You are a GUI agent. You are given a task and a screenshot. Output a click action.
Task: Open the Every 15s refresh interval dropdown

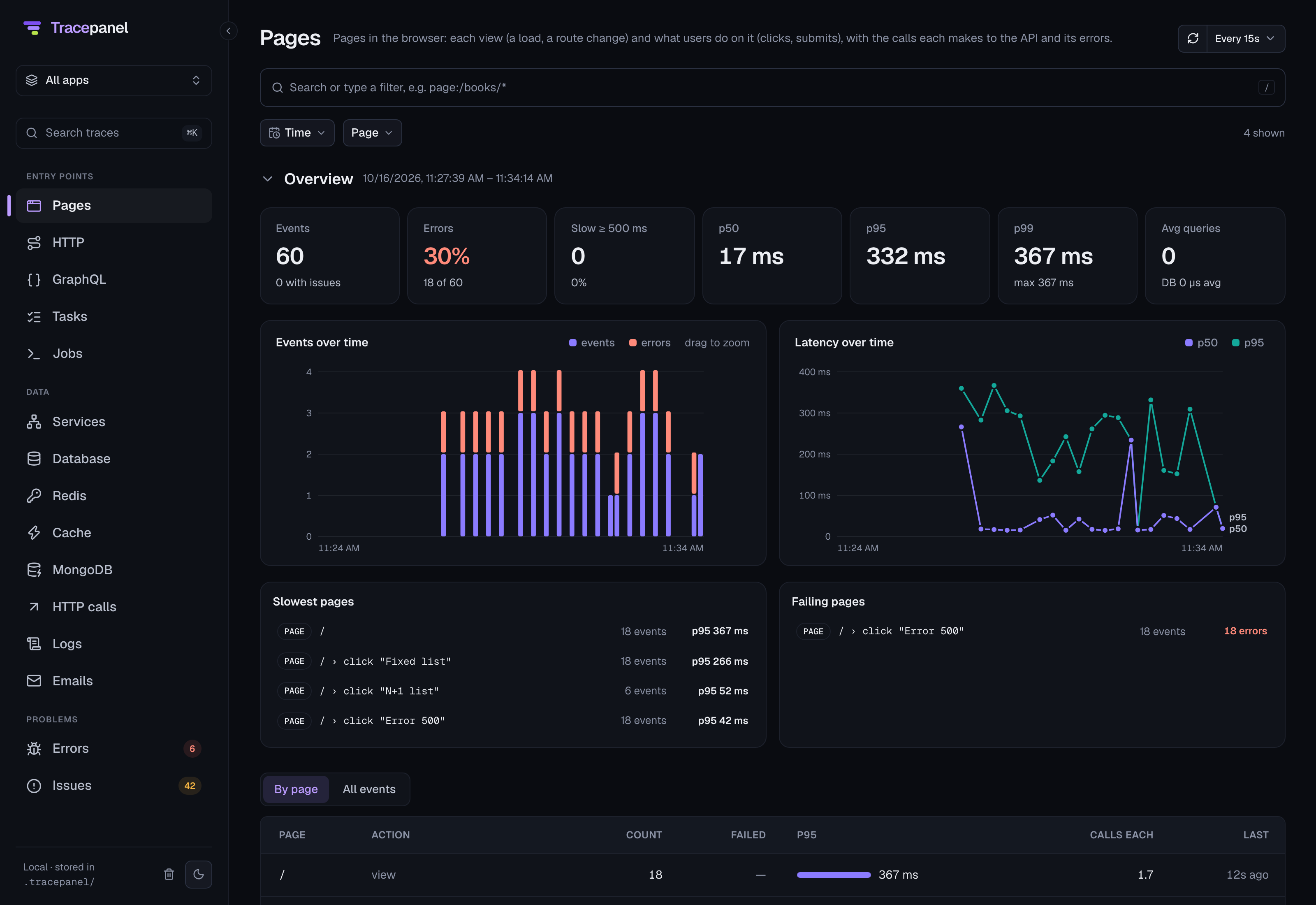click(x=1245, y=39)
